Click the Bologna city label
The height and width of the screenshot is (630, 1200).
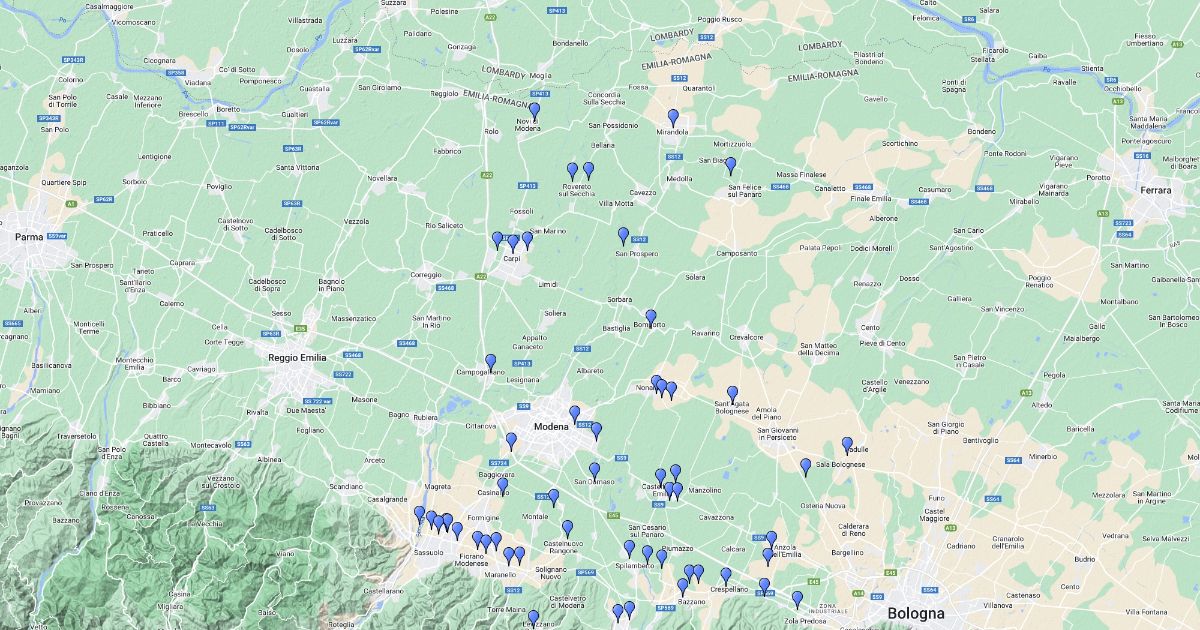(915, 613)
